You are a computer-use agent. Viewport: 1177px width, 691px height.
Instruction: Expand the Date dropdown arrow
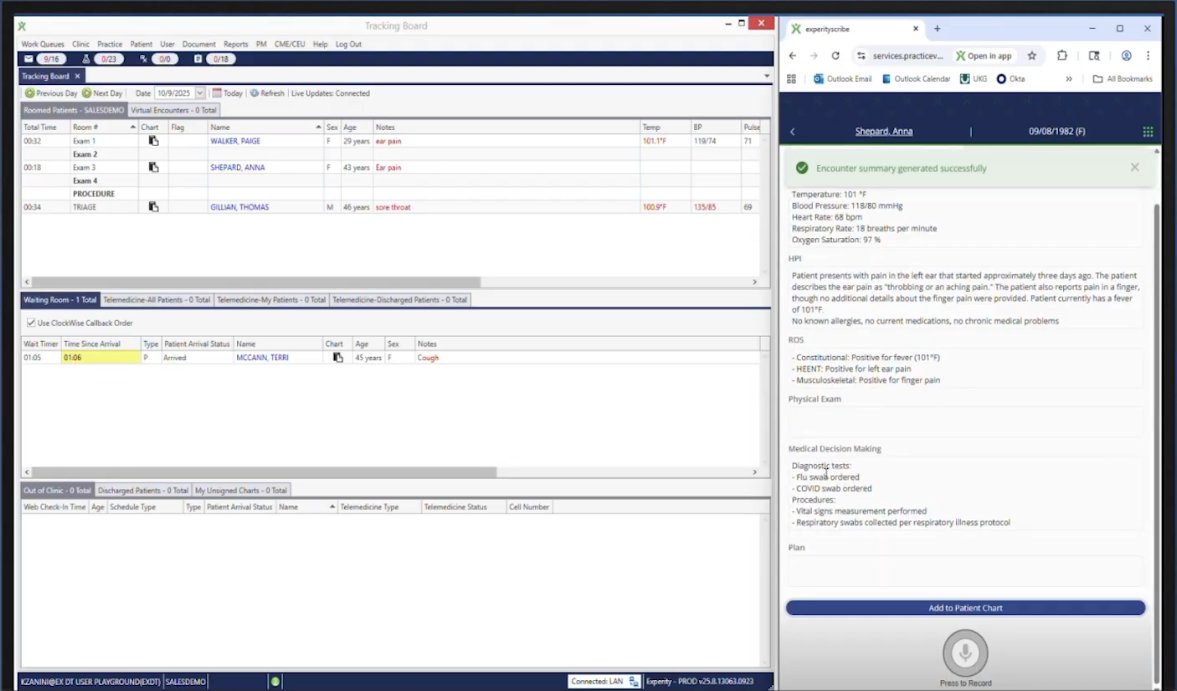[x=200, y=93]
